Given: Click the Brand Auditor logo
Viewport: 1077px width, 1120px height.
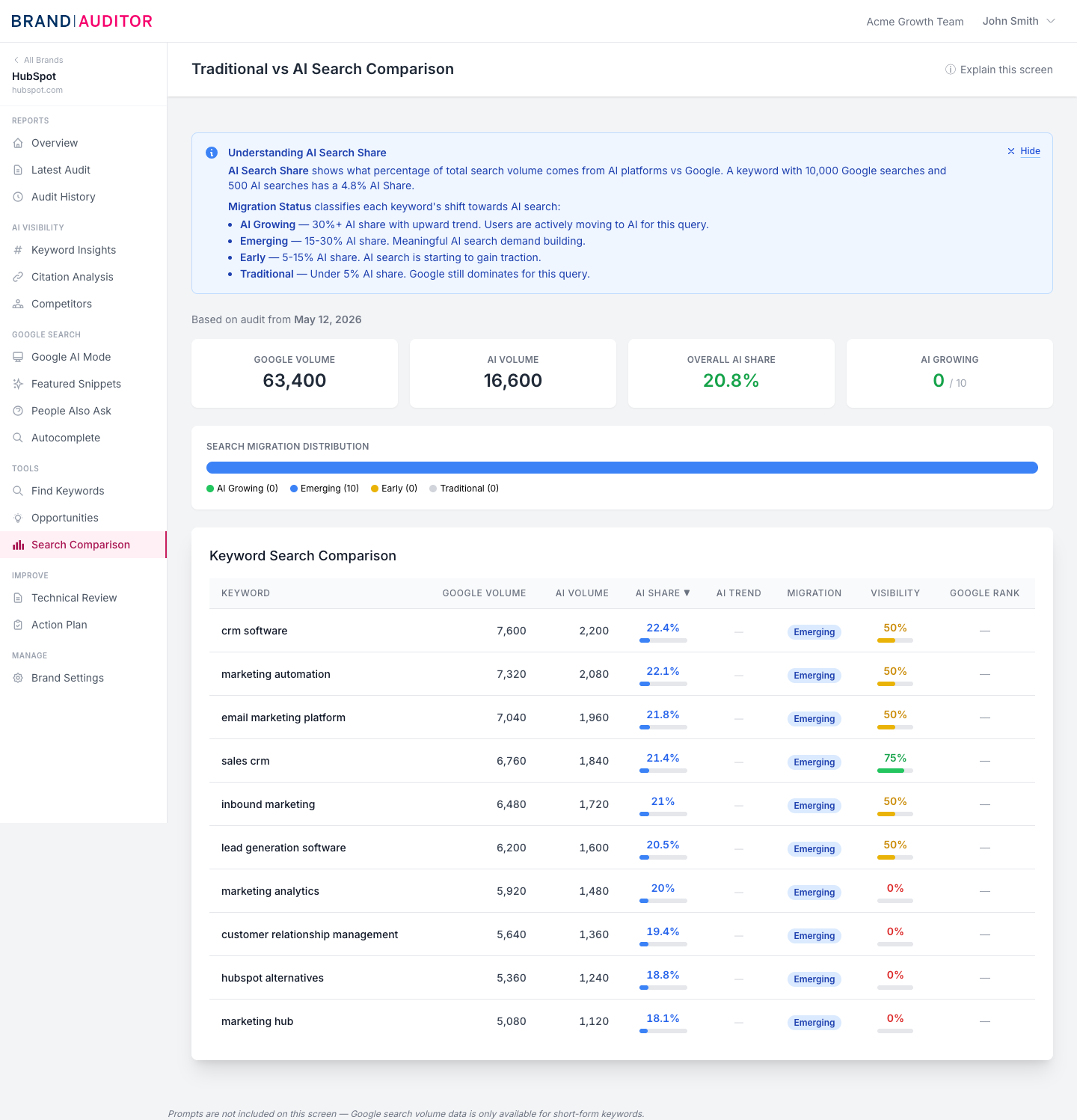Looking at the screenshot, I should tap(82, 21).
